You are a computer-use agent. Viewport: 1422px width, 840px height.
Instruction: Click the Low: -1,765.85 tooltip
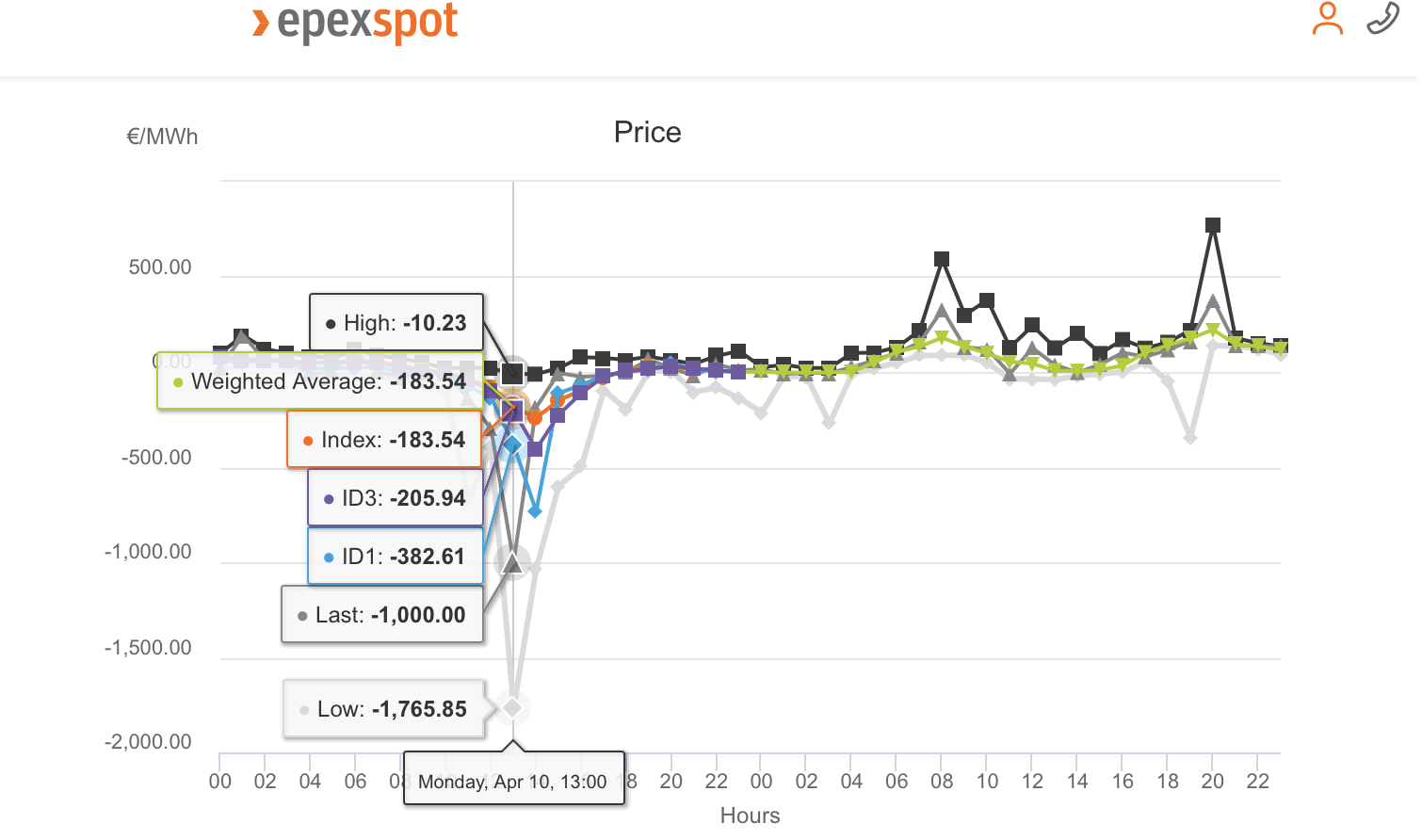384,709
